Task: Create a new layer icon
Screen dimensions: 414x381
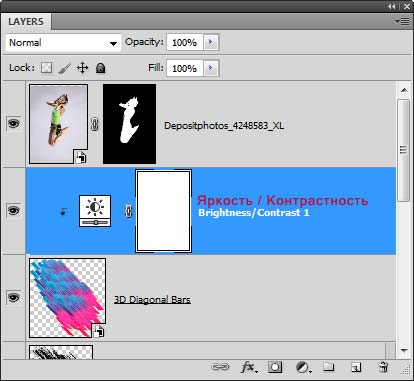Action: (356, 367)
